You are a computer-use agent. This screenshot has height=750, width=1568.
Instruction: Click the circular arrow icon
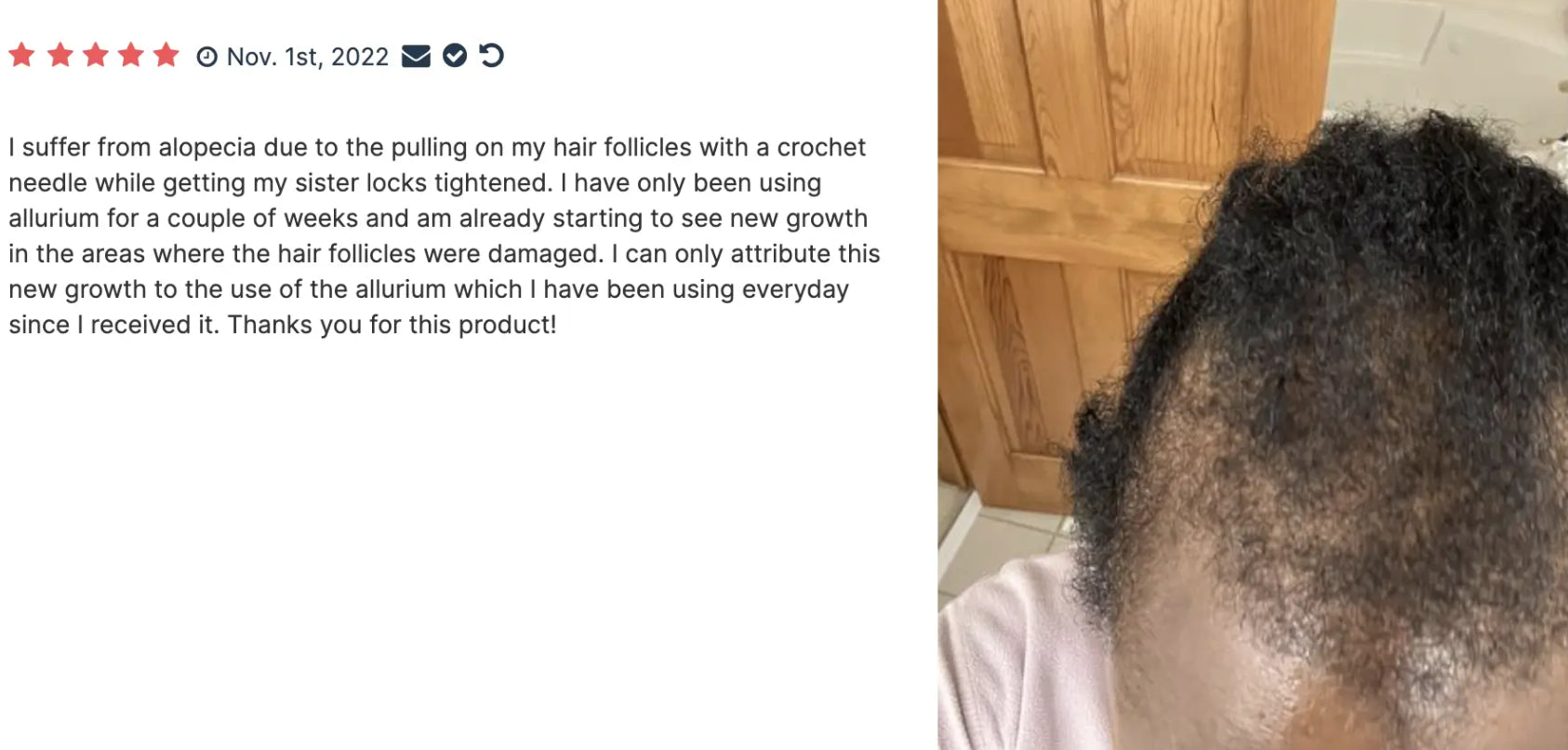(x=491, y=56)
